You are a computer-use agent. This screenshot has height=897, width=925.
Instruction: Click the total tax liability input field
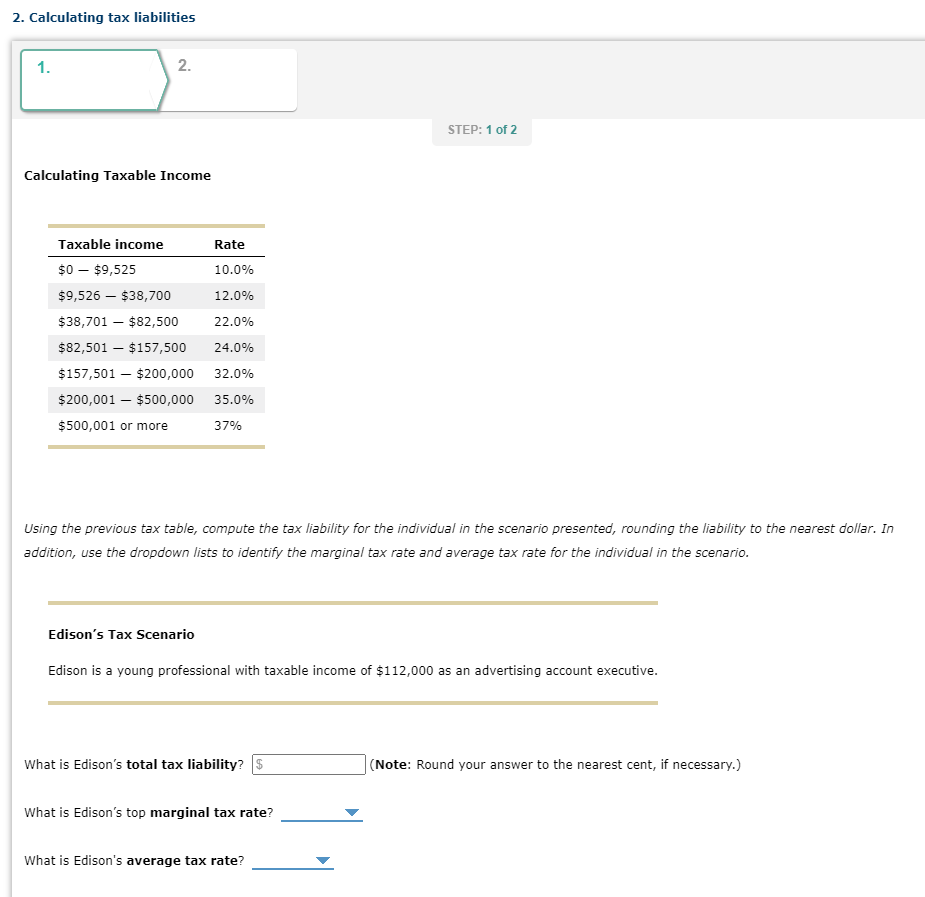point(310,764)
